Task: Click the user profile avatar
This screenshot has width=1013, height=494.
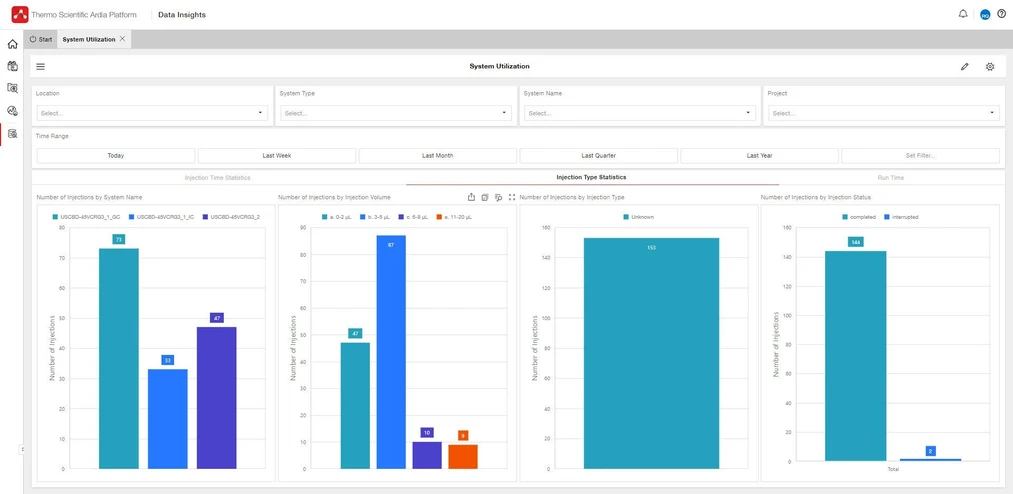Action: [984, 14]
